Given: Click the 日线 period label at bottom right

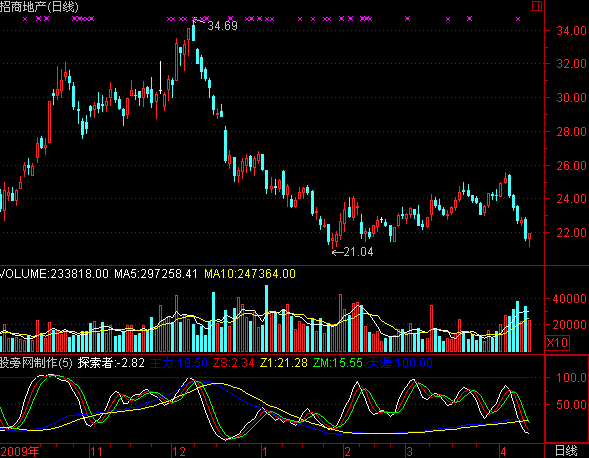Looking at the screenshot, I should pyautogui.click(x=566, y=450).
